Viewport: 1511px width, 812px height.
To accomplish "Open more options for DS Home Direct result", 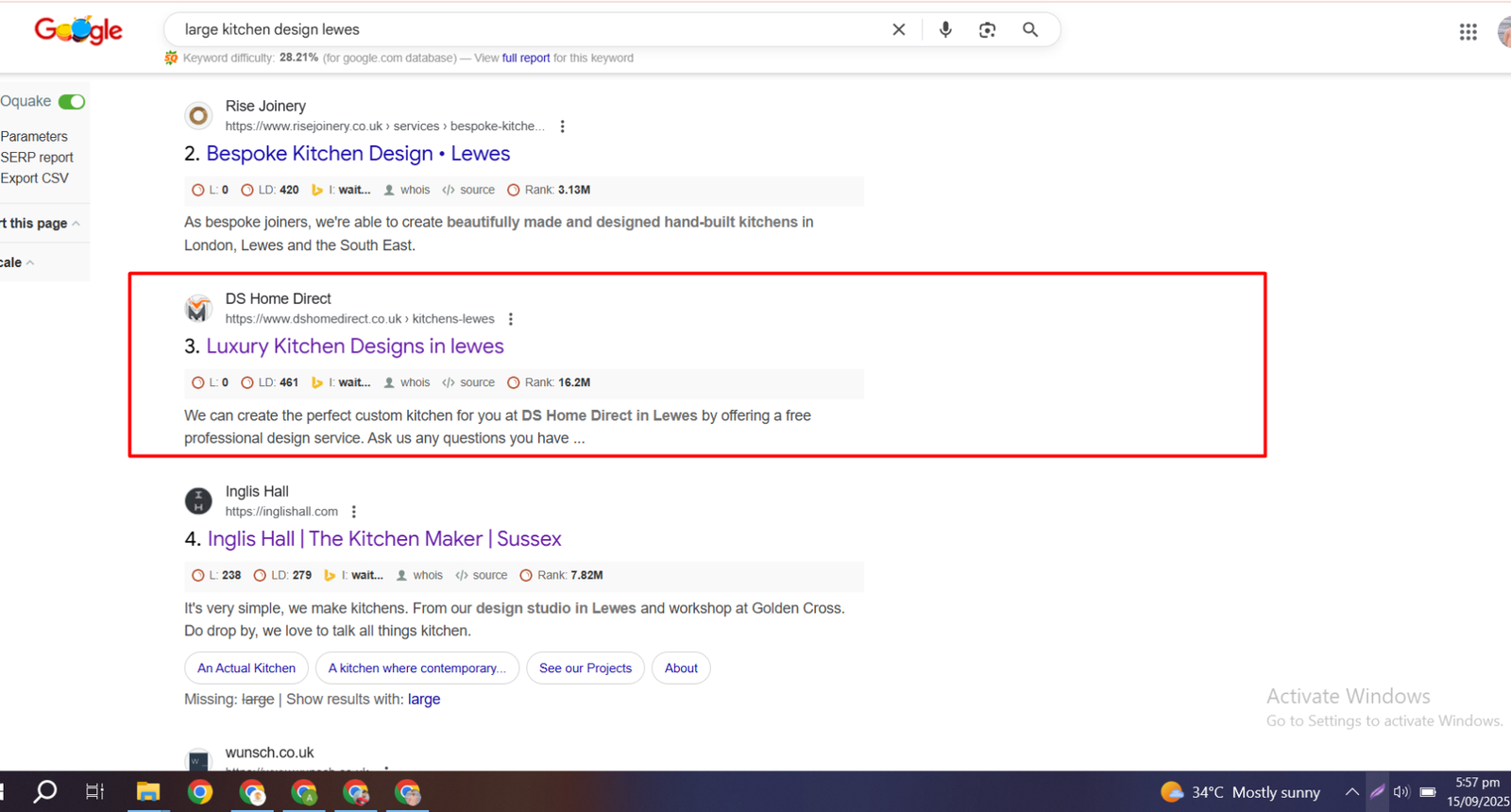I will (x=511, y=319).
